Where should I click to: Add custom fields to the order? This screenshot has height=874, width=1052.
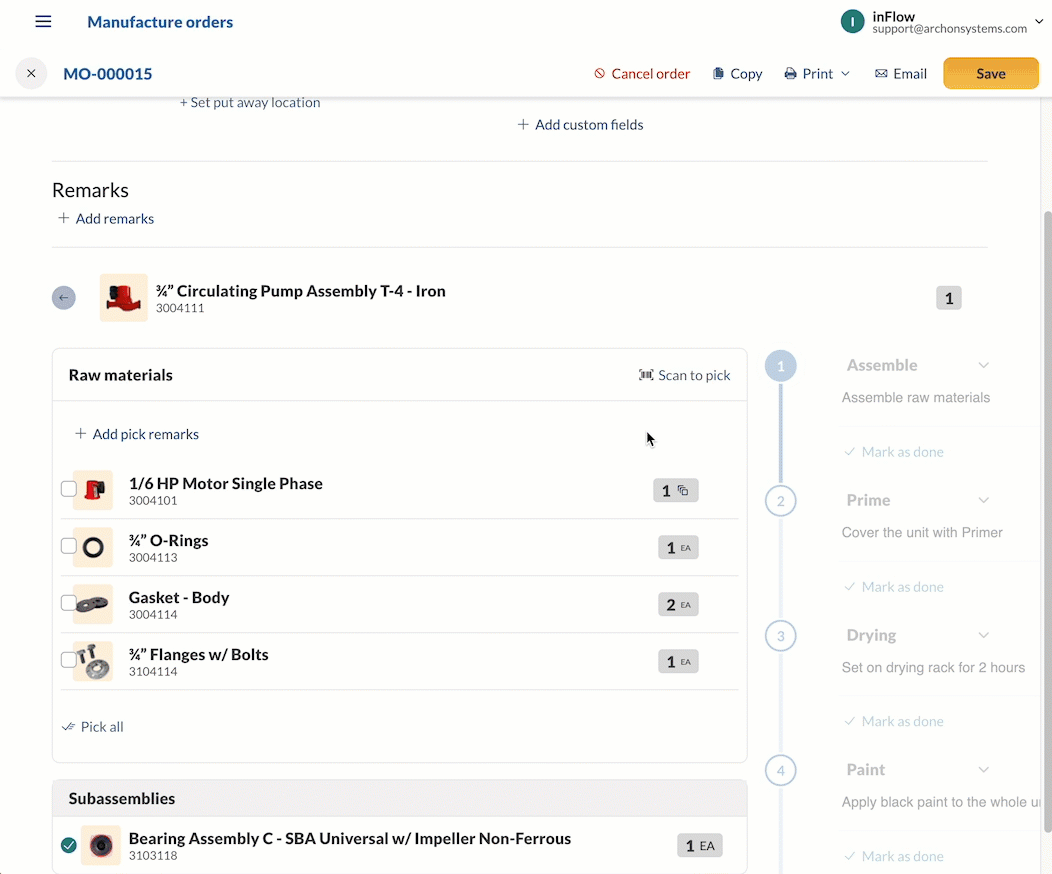(x=580, y=125)
